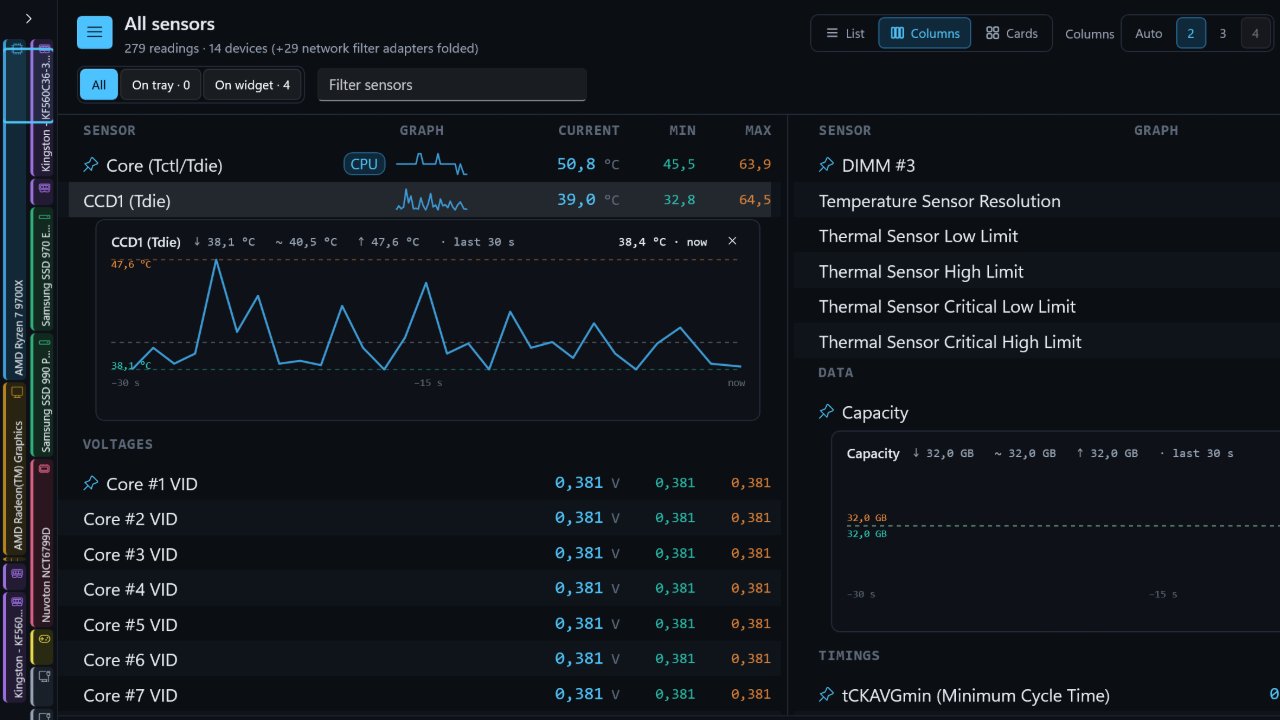Expand the device sidebar with the top chevron
Viewport: 1280px width, 720px height.
click(28, 18)
